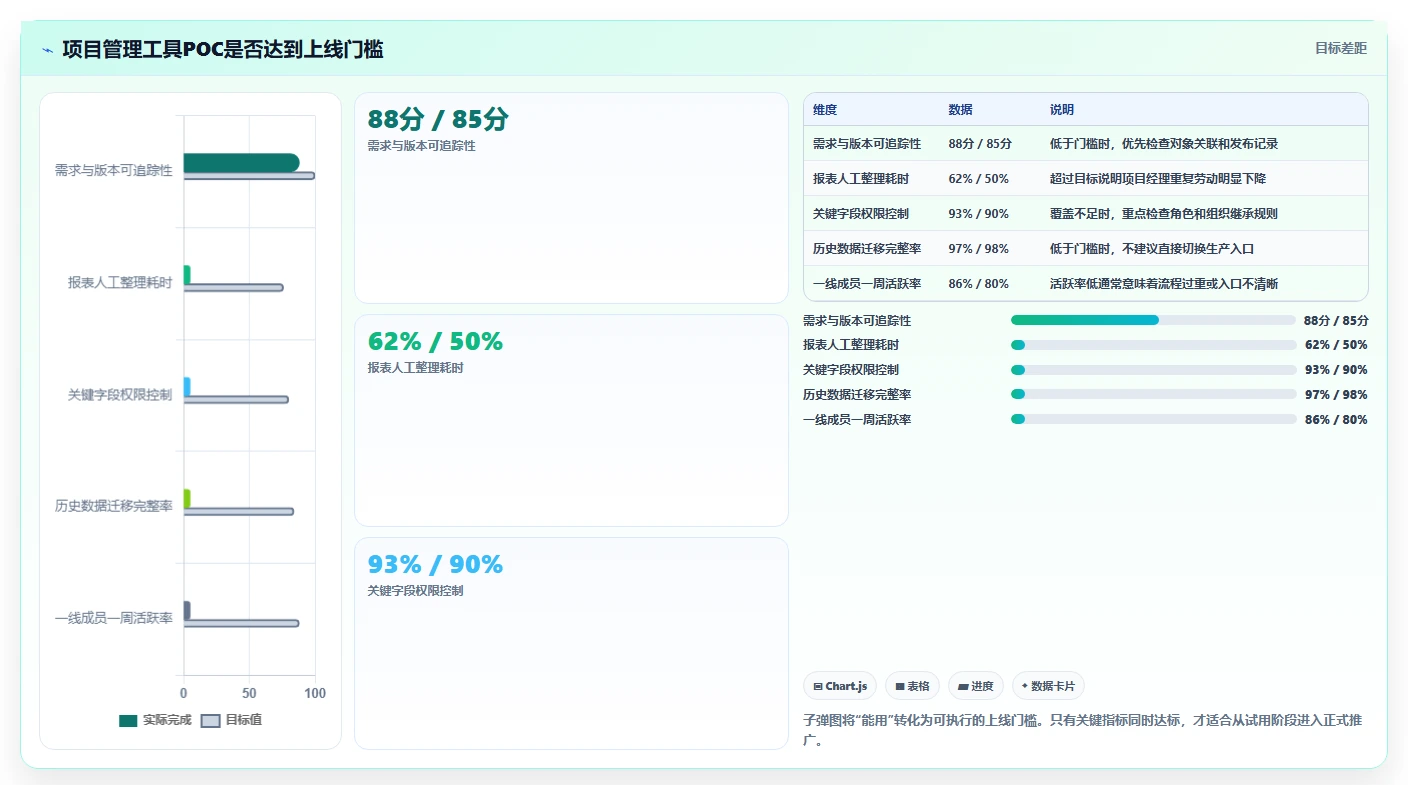Click the 97% / 98% value beside progress list
This screenshot has height=785, width=1408.
pos(1336,395)
